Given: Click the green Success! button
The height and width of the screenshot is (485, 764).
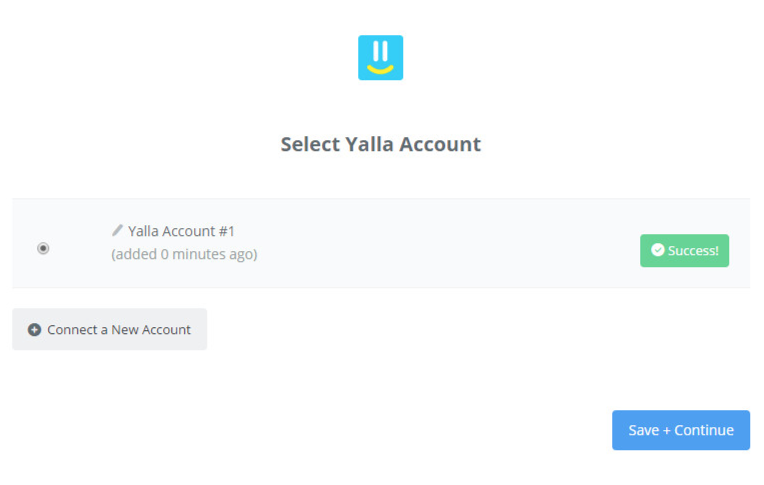Looking at the screenshot, I should point(684,251).
